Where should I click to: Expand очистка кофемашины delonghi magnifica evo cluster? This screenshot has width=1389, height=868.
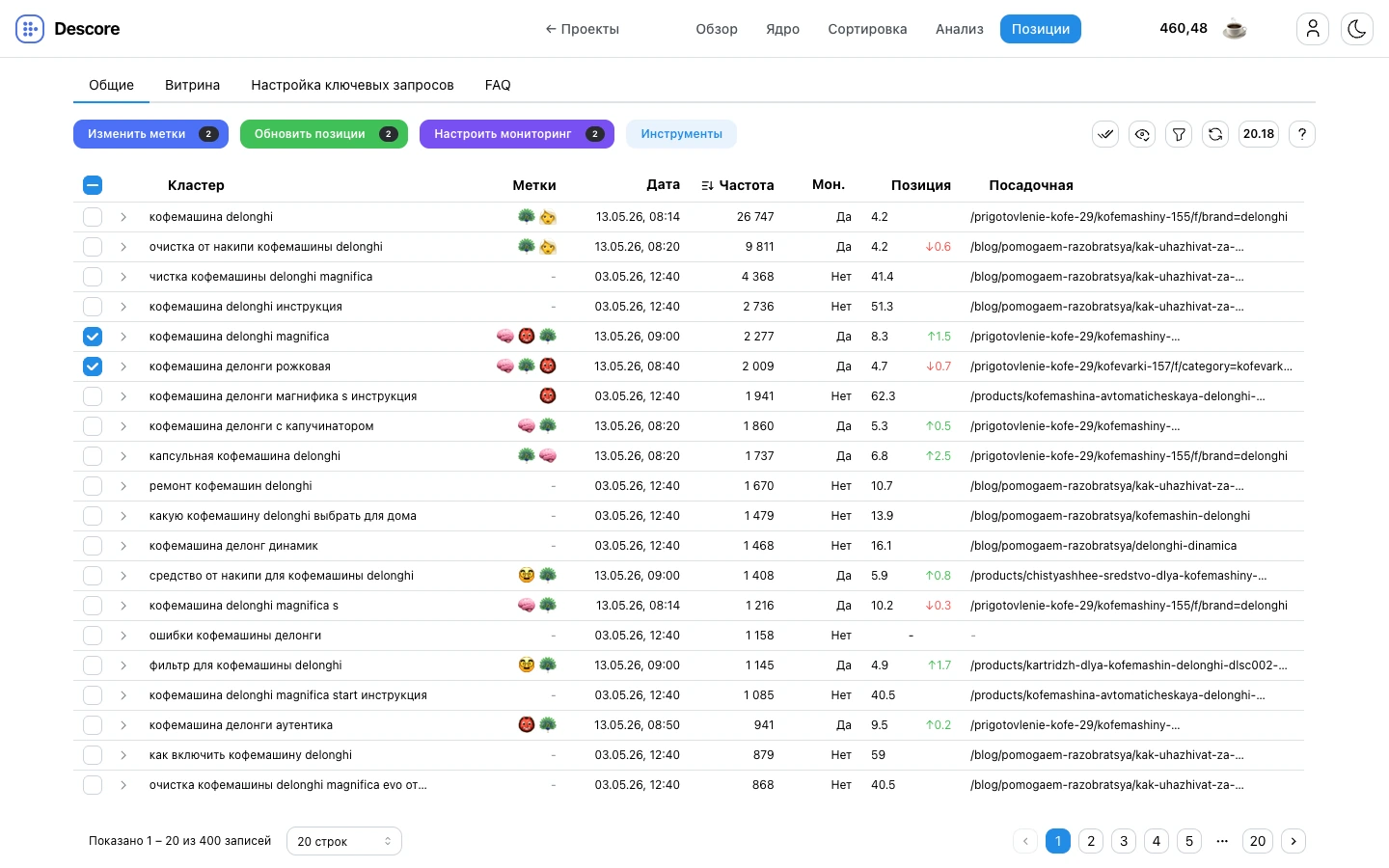123,785
